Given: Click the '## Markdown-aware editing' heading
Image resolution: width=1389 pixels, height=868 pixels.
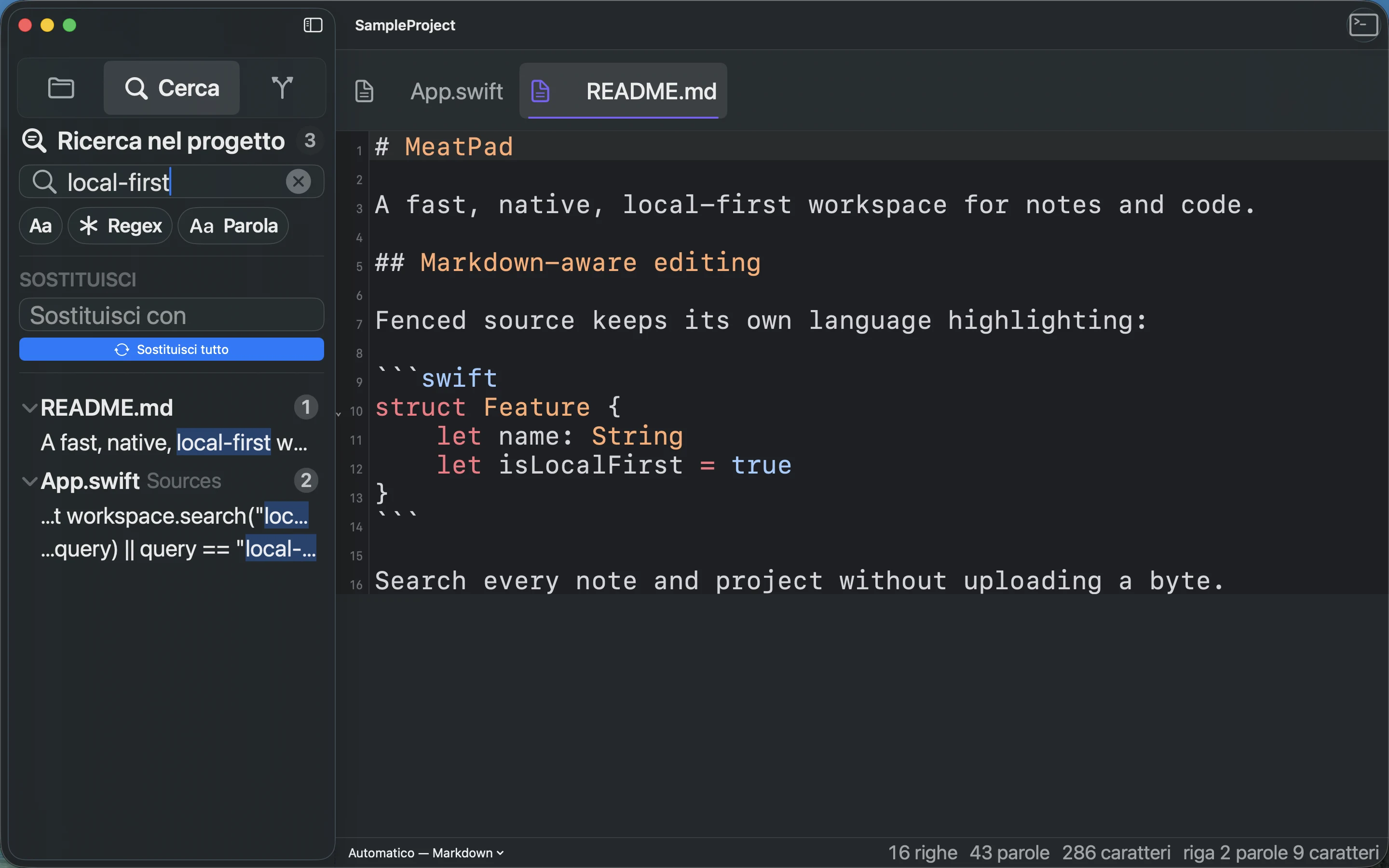Looking at the screenshot, I should [x=568, y=263].
